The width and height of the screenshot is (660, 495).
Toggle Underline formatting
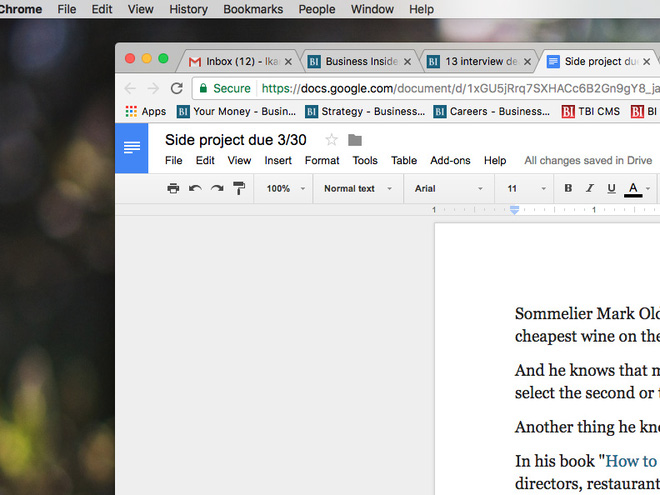tap(612, 189)
